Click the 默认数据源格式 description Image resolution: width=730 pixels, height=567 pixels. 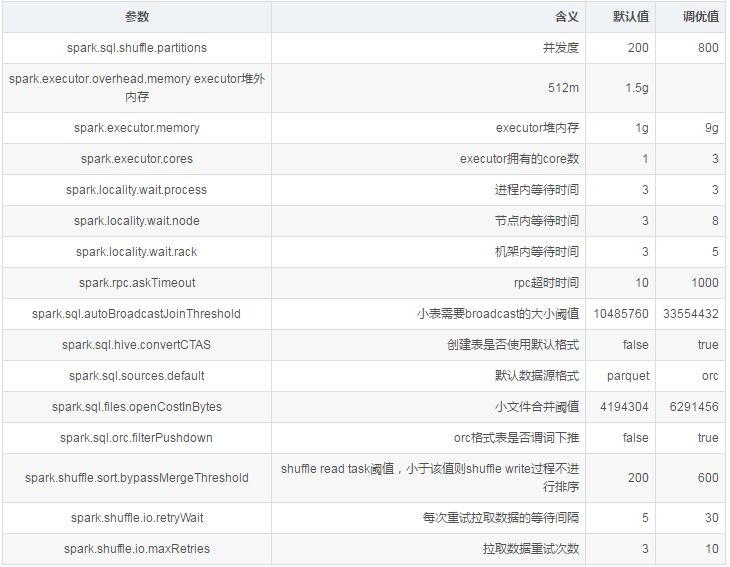click(x=537, y=376)
